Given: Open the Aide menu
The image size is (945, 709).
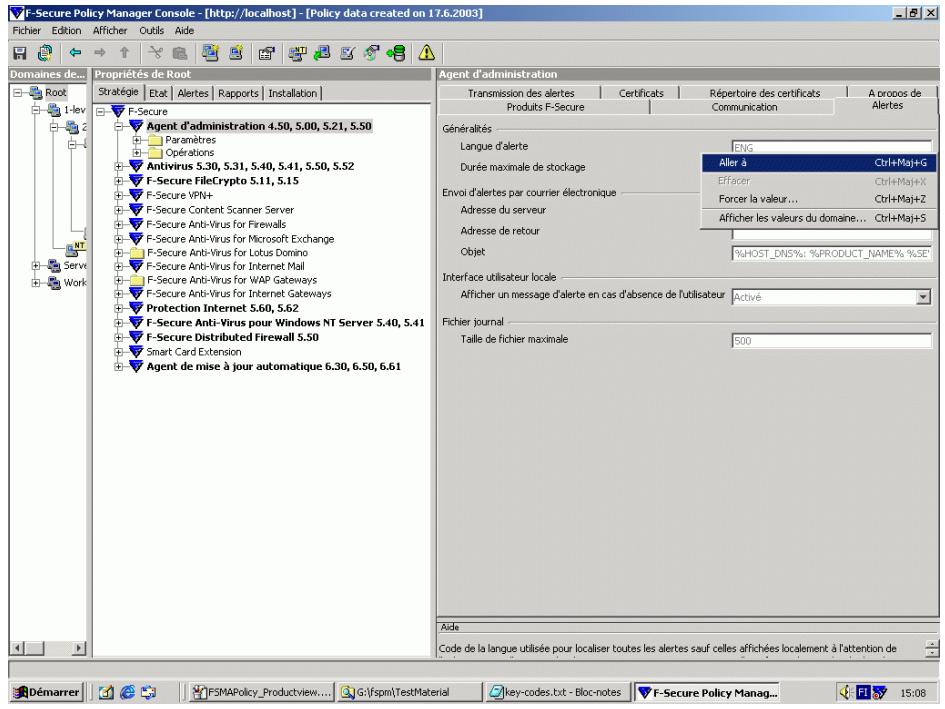Looking at the screenshot, I should [184, 30].
